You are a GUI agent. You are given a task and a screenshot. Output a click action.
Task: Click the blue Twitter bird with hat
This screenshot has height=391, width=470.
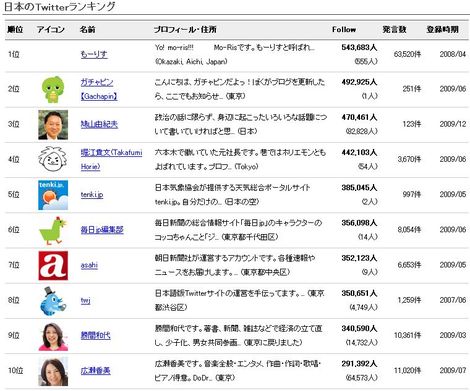[x=53, y=301]
